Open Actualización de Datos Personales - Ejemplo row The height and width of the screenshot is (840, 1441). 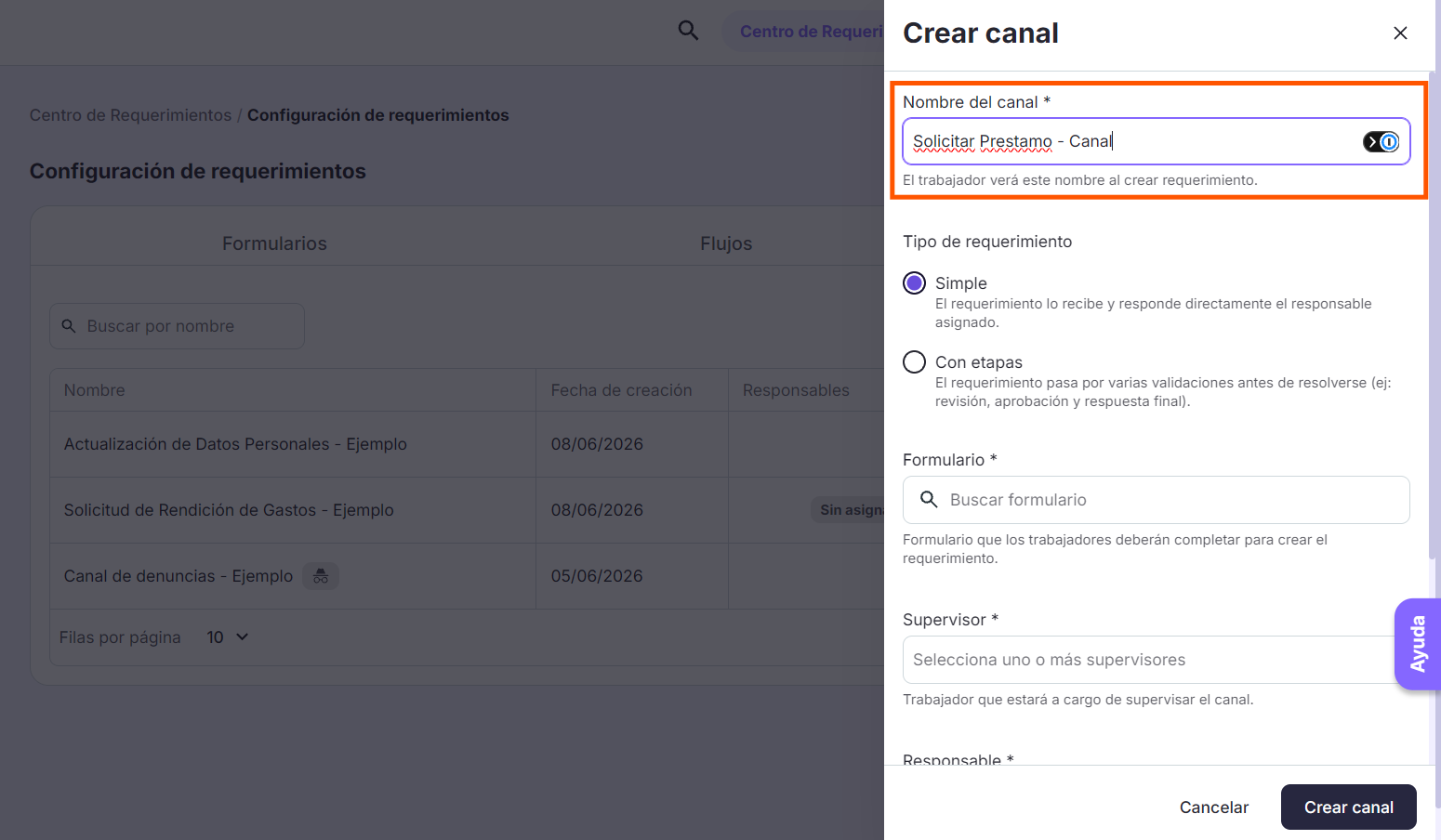click(235, 444)
